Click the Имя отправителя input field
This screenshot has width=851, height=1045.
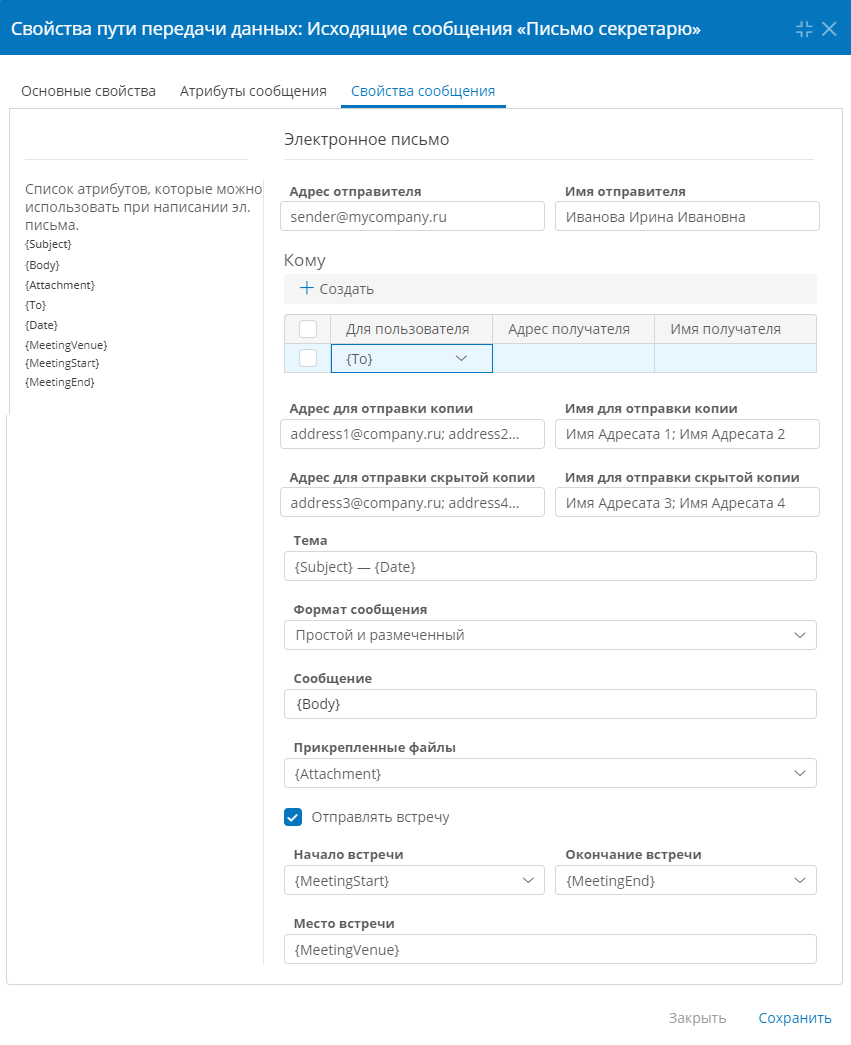[687, 217]
